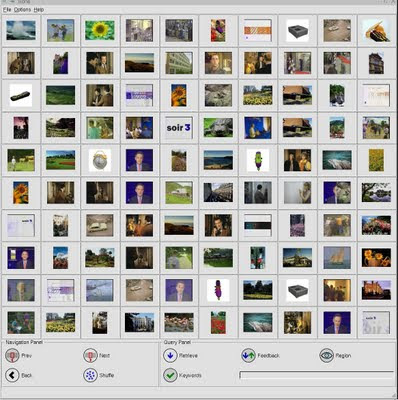The width and height of the screenshot is (398, 400).
Task: Pick the golden fan object thumbnail
Action: coord(376,30)
